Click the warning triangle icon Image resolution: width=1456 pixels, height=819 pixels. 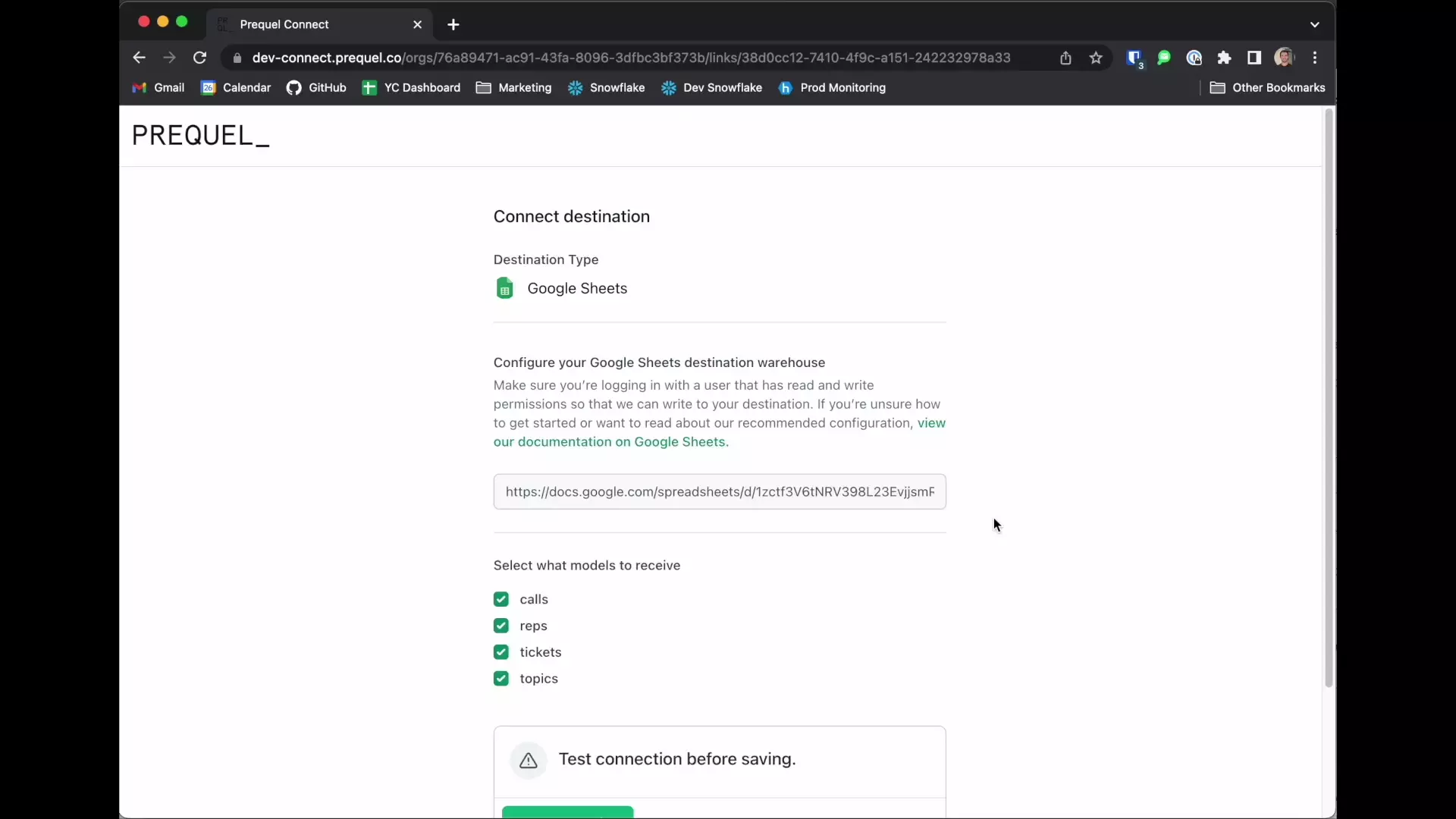coord(529,760)
